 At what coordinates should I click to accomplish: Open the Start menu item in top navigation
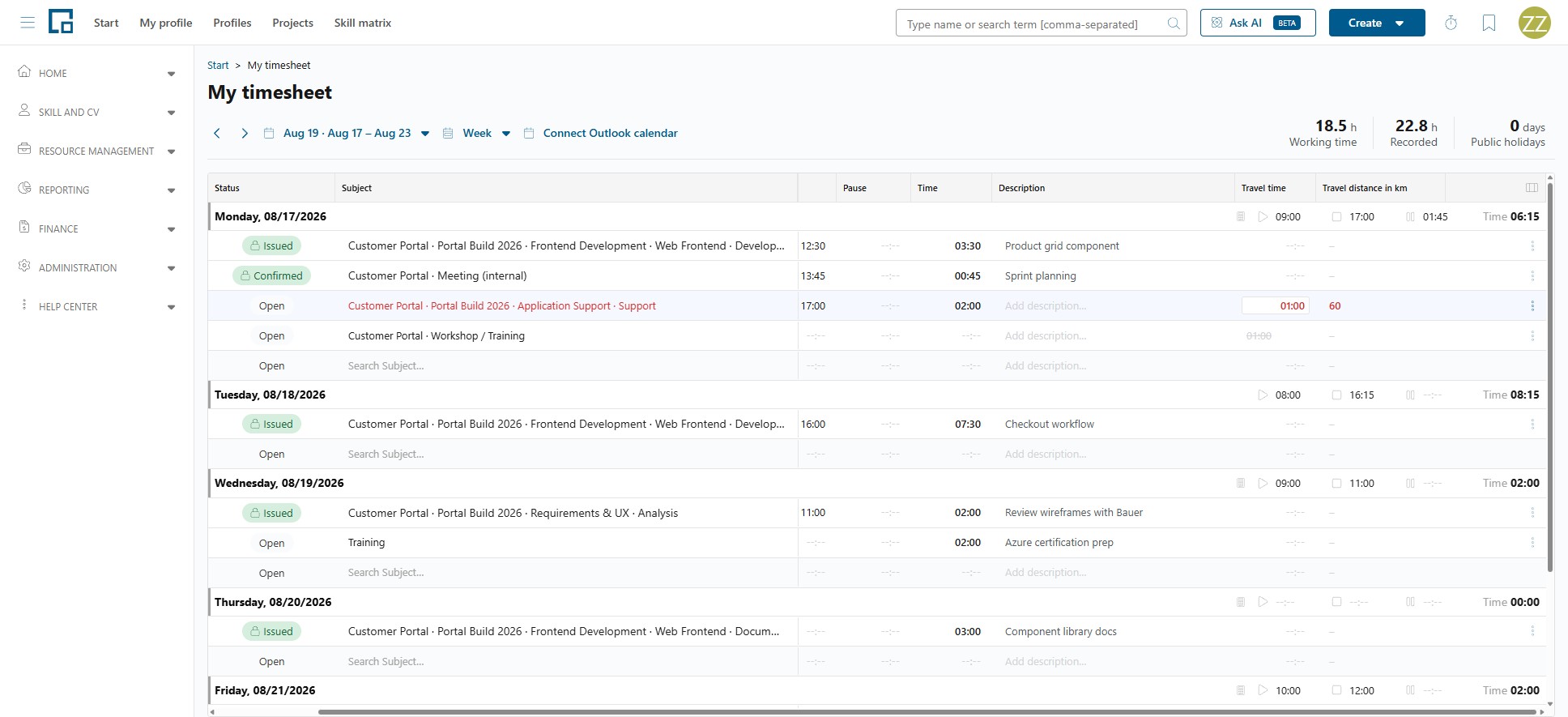pyautogui.click(x=106, y=23)
